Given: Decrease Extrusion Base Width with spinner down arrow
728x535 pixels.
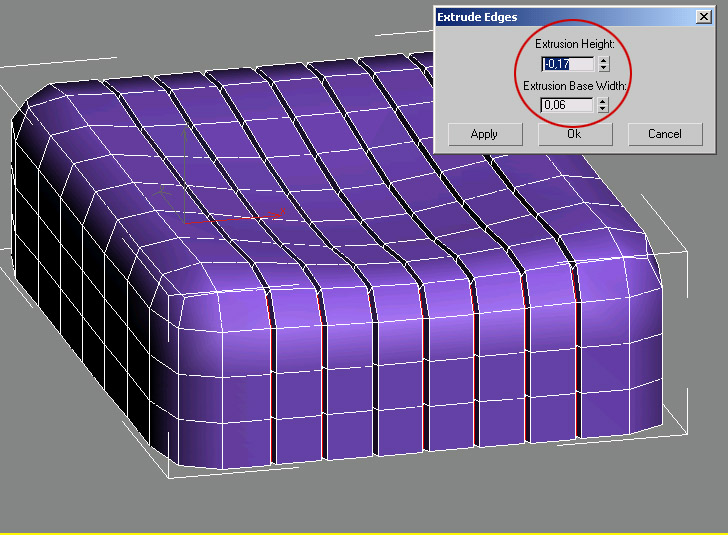Looking at the screenshot, I should click(603, 109).
